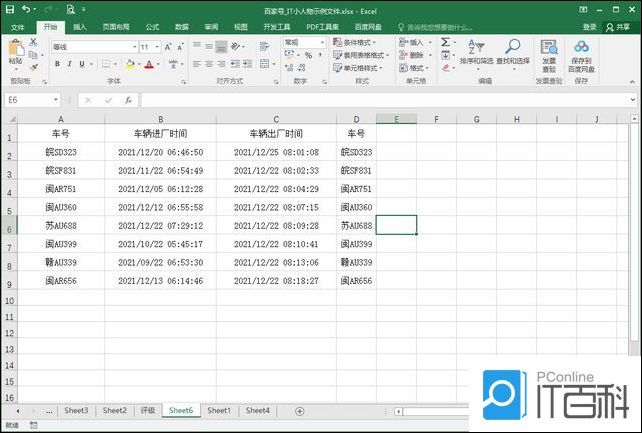Viewport: 642px width, 433px height.
Task: Open Find and Select magnifier
Action: pyautogui.click(x=513, y=53)
